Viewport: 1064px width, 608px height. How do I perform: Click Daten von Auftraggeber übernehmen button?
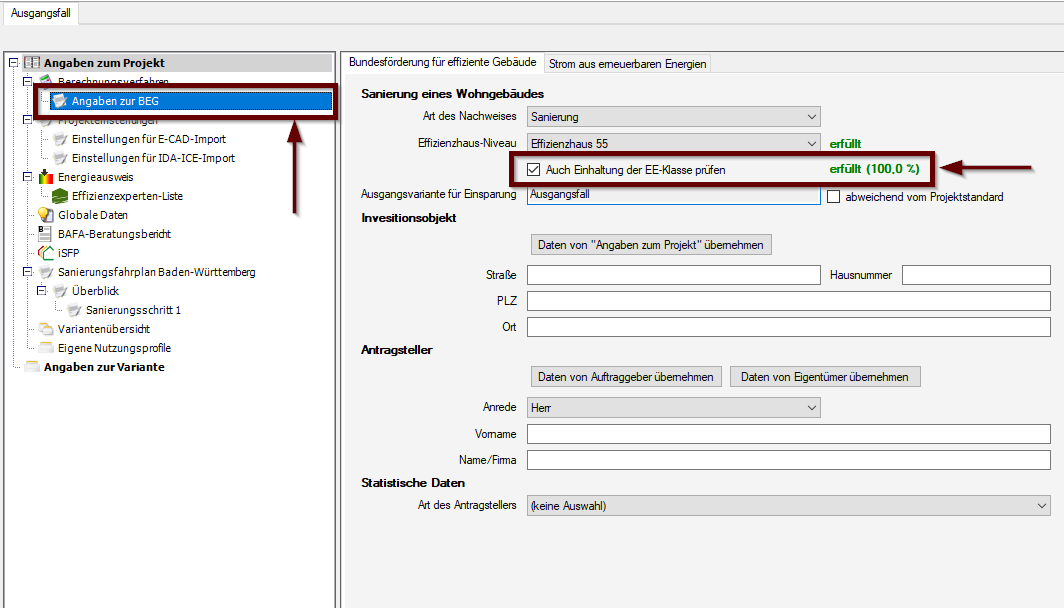click(x=626, y=377)
